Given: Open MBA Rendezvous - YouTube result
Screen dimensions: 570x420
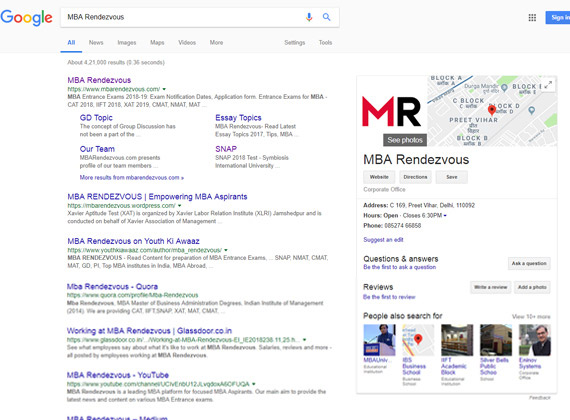Looking at the screenshot, I should click(118, 375).
